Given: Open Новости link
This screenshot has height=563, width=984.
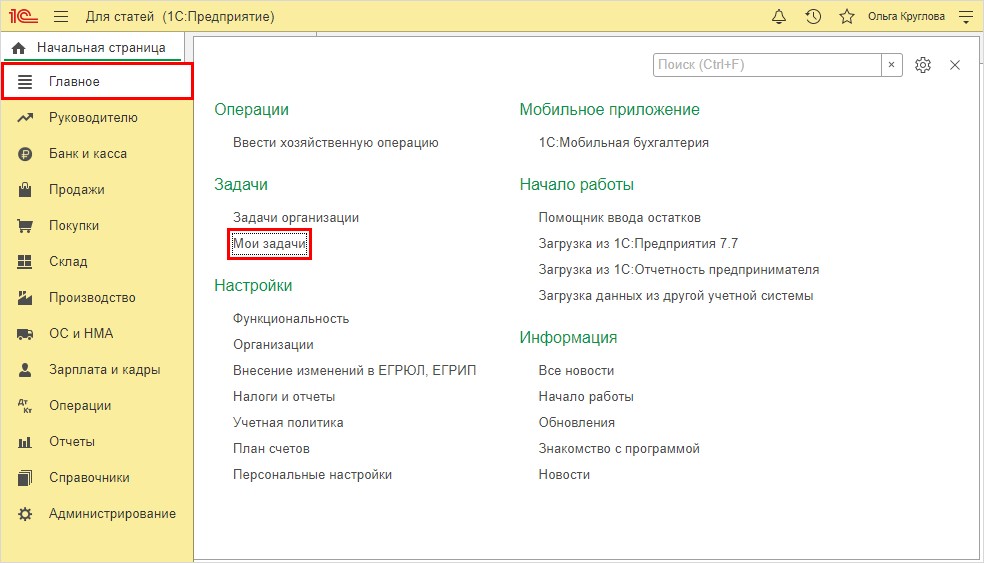Looking at the screenshot, I should pyautogui.click(x=564, y=475).
